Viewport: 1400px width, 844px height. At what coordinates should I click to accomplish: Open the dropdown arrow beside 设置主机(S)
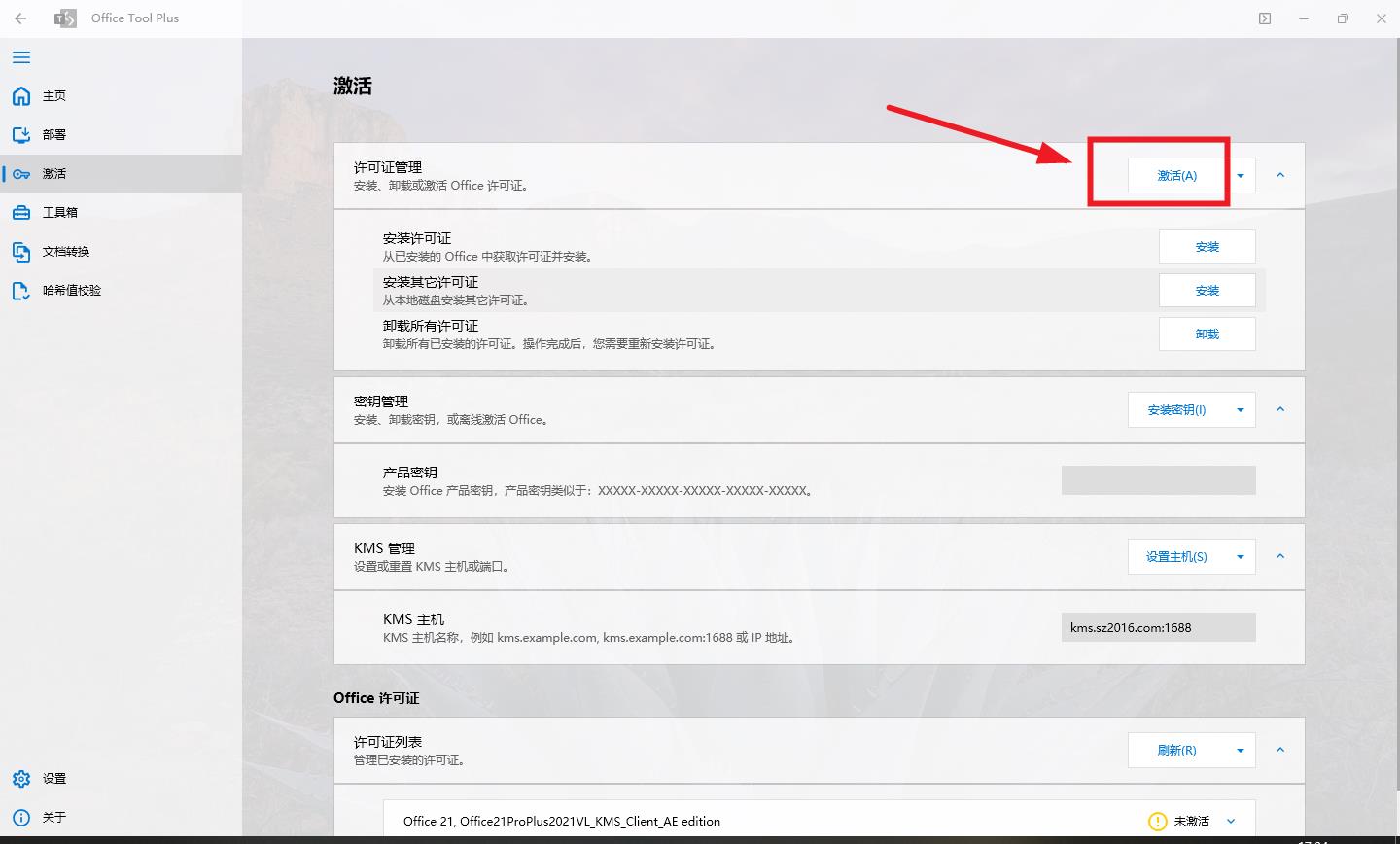(x=1241, y=556)
